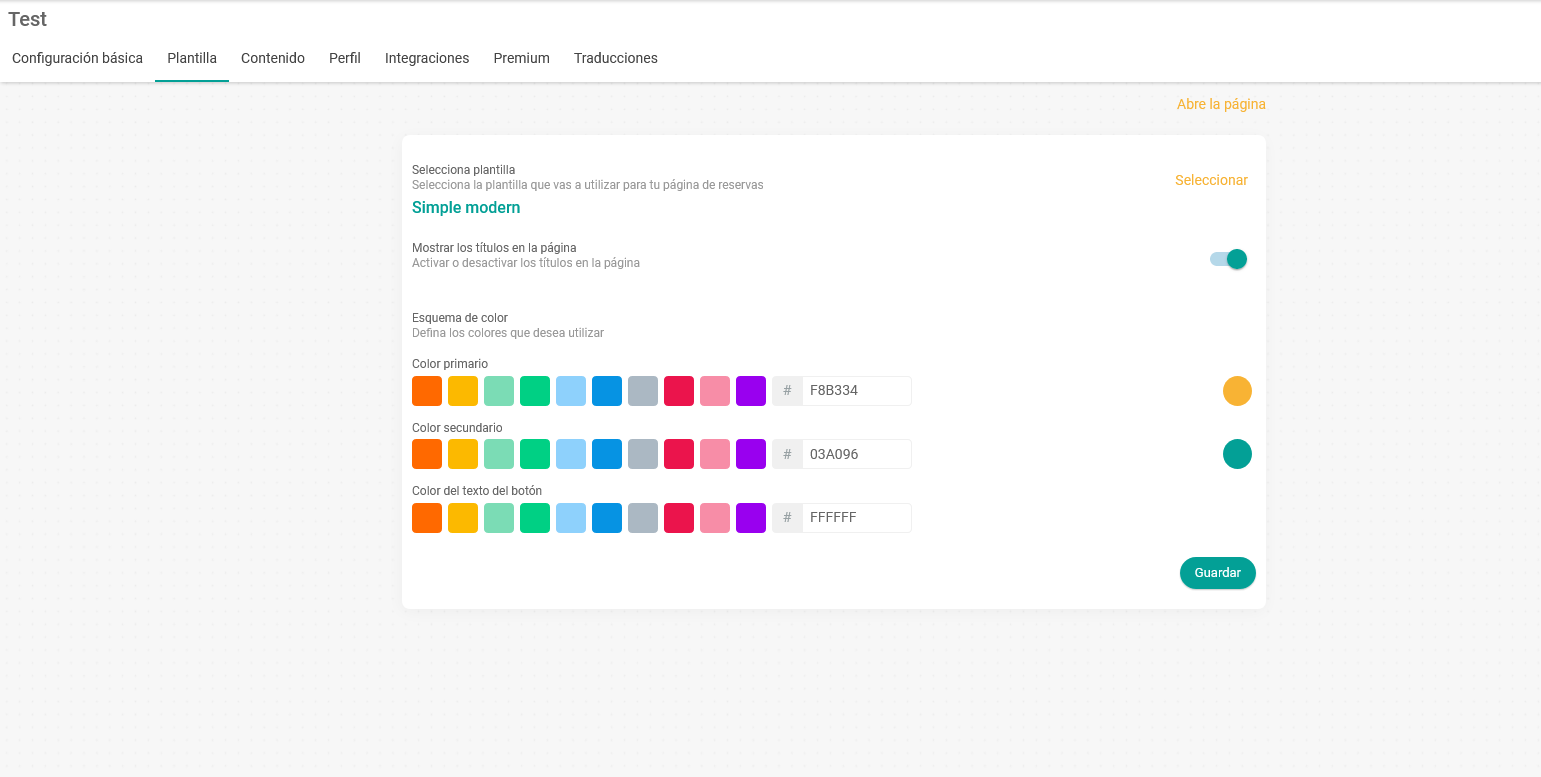Image resolution: width=1541 pixels, height=777 pixels.
Task: Go to the Integraciones tab
Action: 427,58
